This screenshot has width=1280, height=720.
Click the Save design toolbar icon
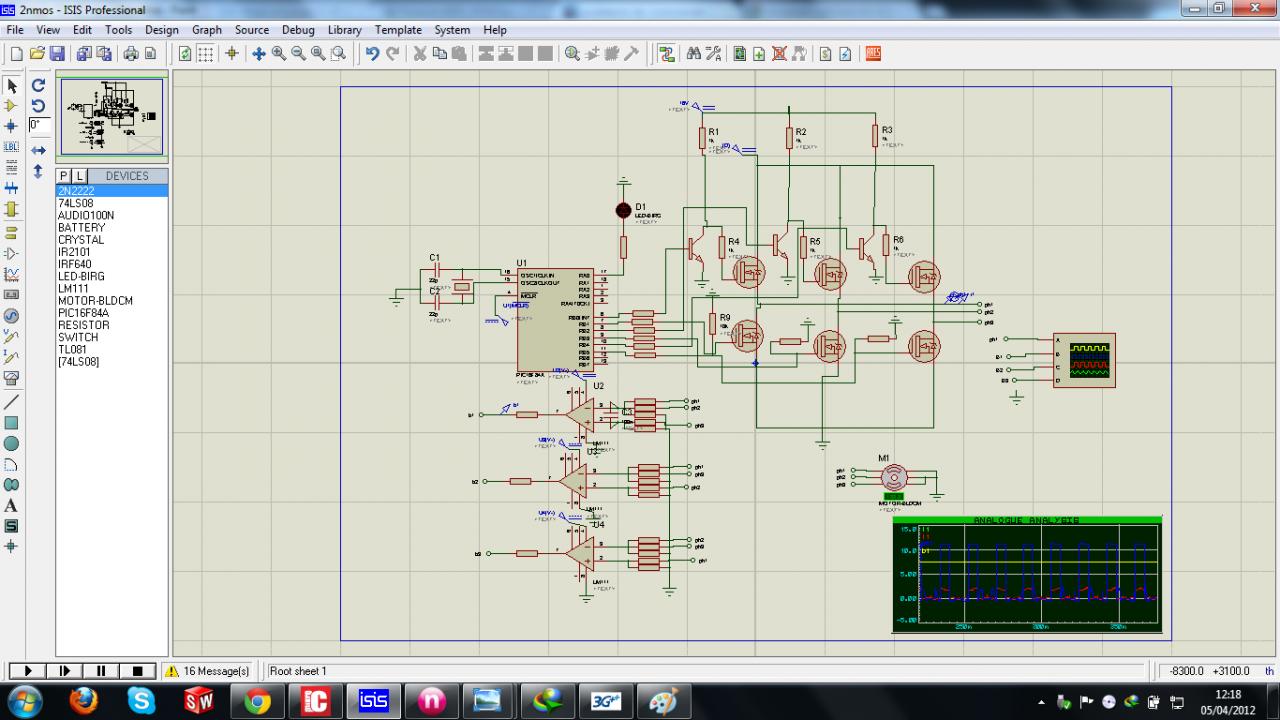[x=57, y=54]
